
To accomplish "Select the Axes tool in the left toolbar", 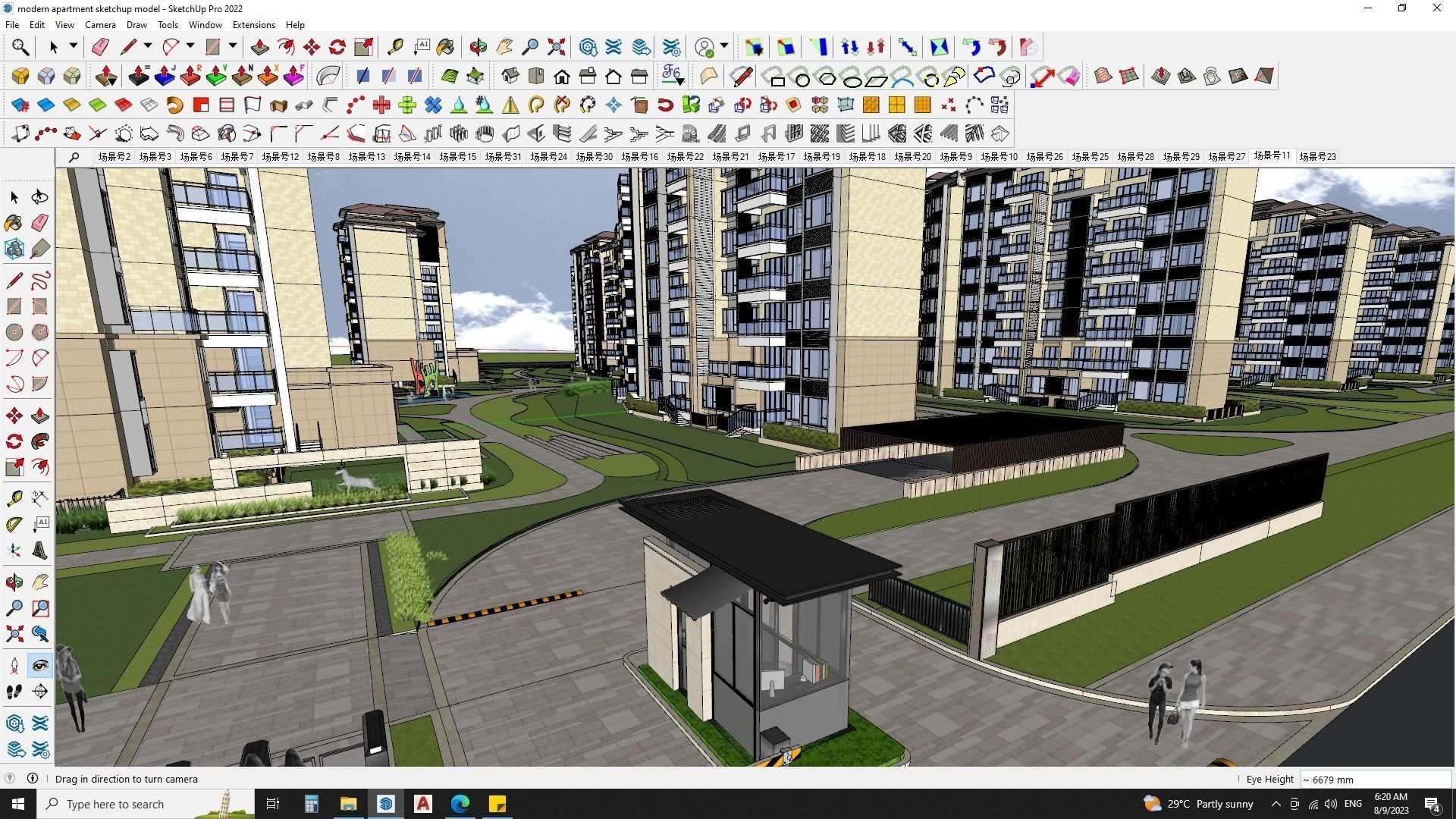I will (14, 551).
